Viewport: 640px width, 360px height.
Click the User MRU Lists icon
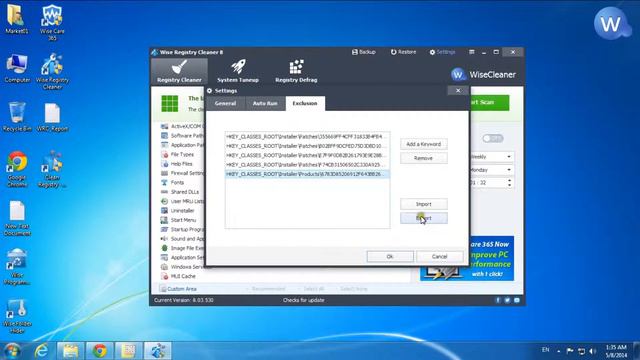pyautogui.click(x=164, y=201)
